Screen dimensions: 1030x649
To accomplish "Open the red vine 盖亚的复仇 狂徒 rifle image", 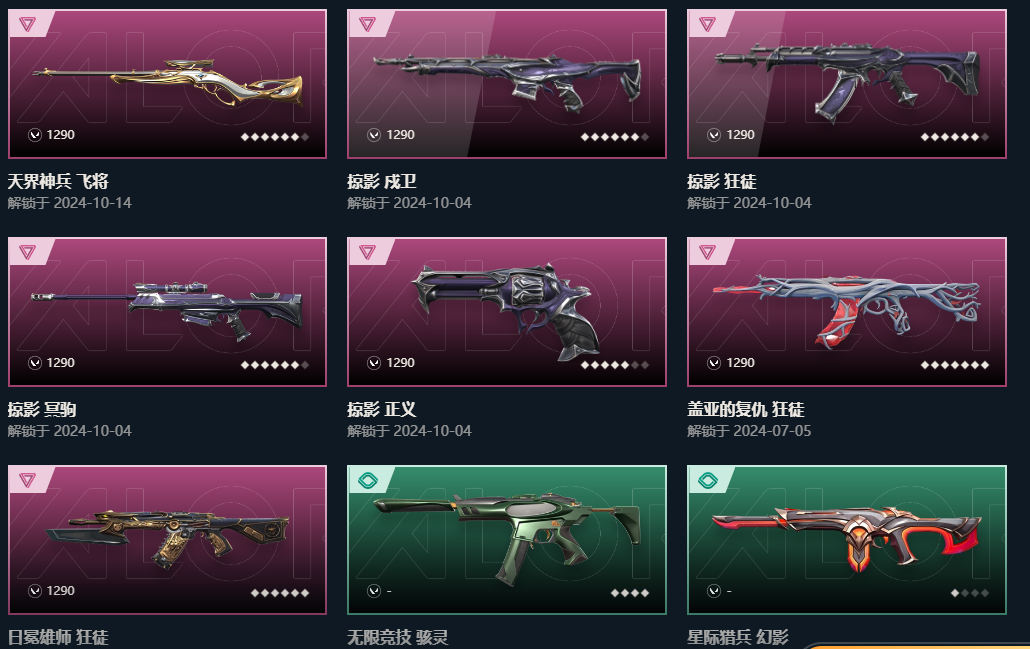I will click(x=846, y=309).
